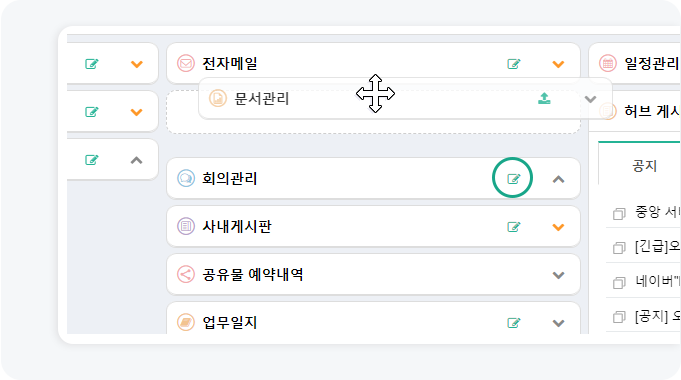The width and height of the screenshot is (681, 380).
Task: Open the 중앙 서 notice entry
Action: (x=657, y=212)
